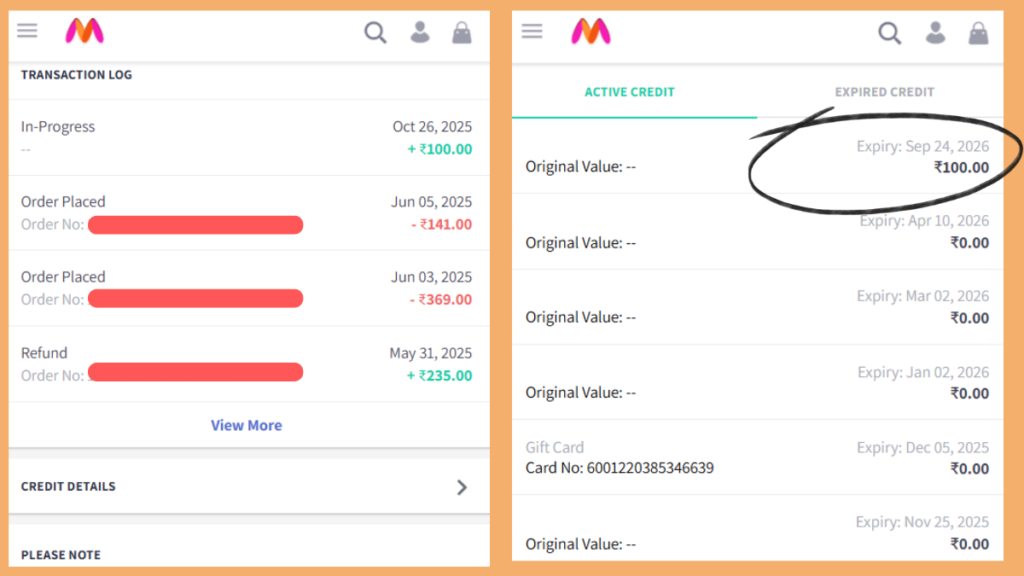Viewport: 1024px width, 576px height.
Task: Click the Refund transaction dated May 31, 2025
Action: [246, 363]
